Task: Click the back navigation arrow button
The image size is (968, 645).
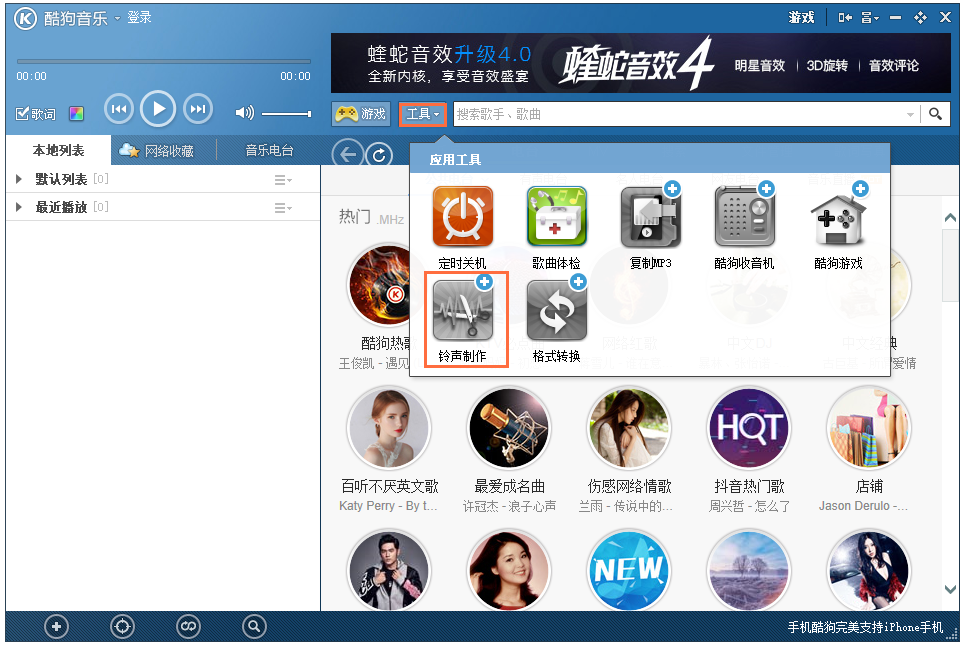Action: point(350,155)
